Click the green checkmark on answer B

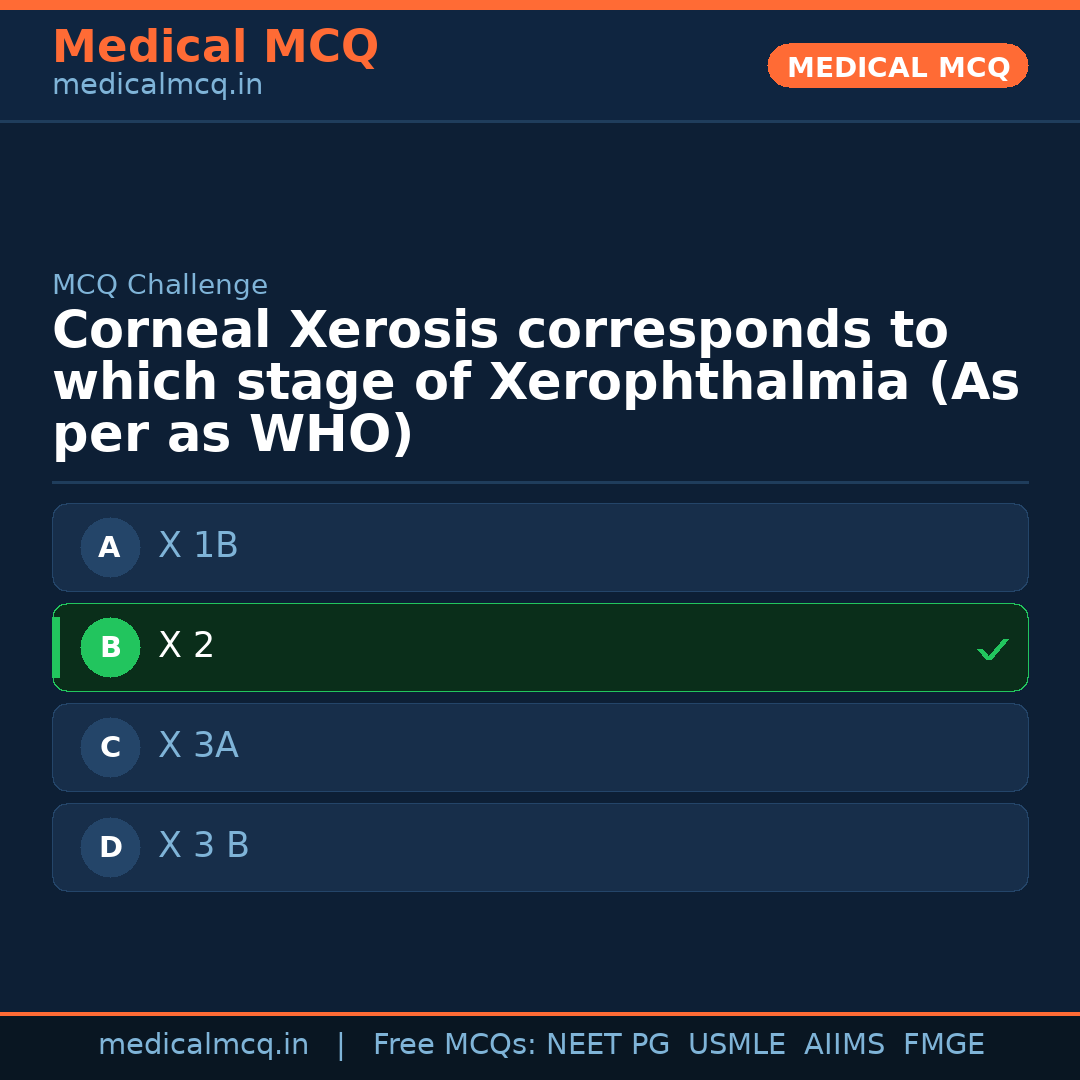[x=993, y=650]
